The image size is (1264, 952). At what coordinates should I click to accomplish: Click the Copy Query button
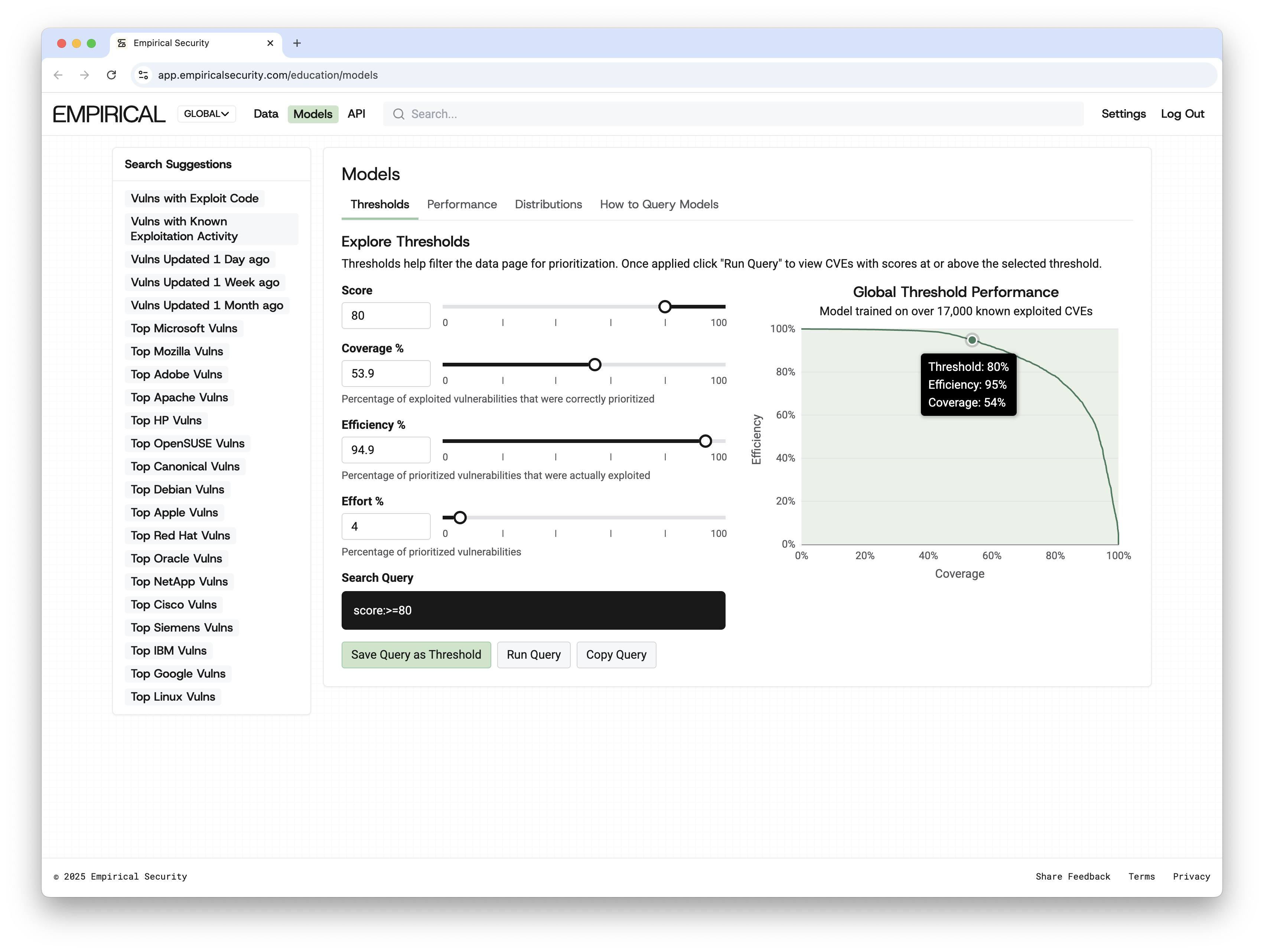coord(616,654)
